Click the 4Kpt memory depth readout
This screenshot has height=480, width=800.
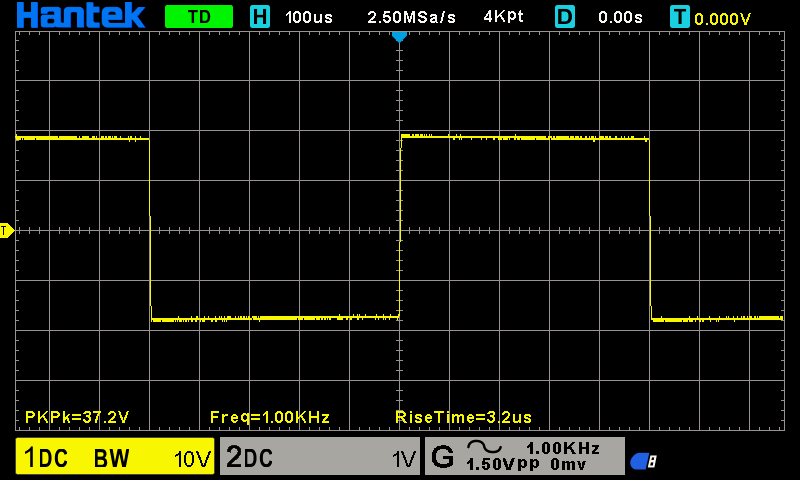click(504, 17)
